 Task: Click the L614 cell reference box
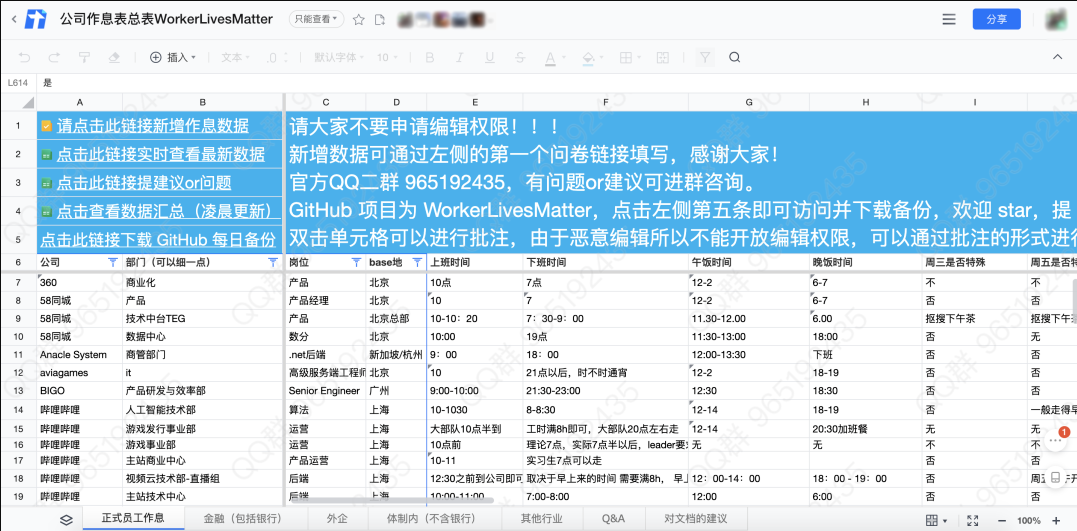click(x=17, y=83)
